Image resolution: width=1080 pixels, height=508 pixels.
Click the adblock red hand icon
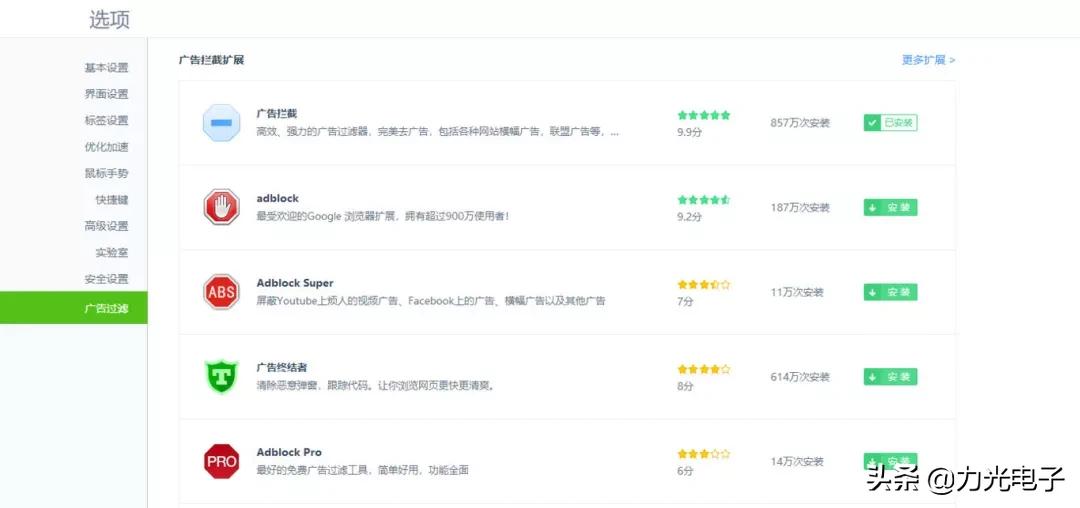222,207
